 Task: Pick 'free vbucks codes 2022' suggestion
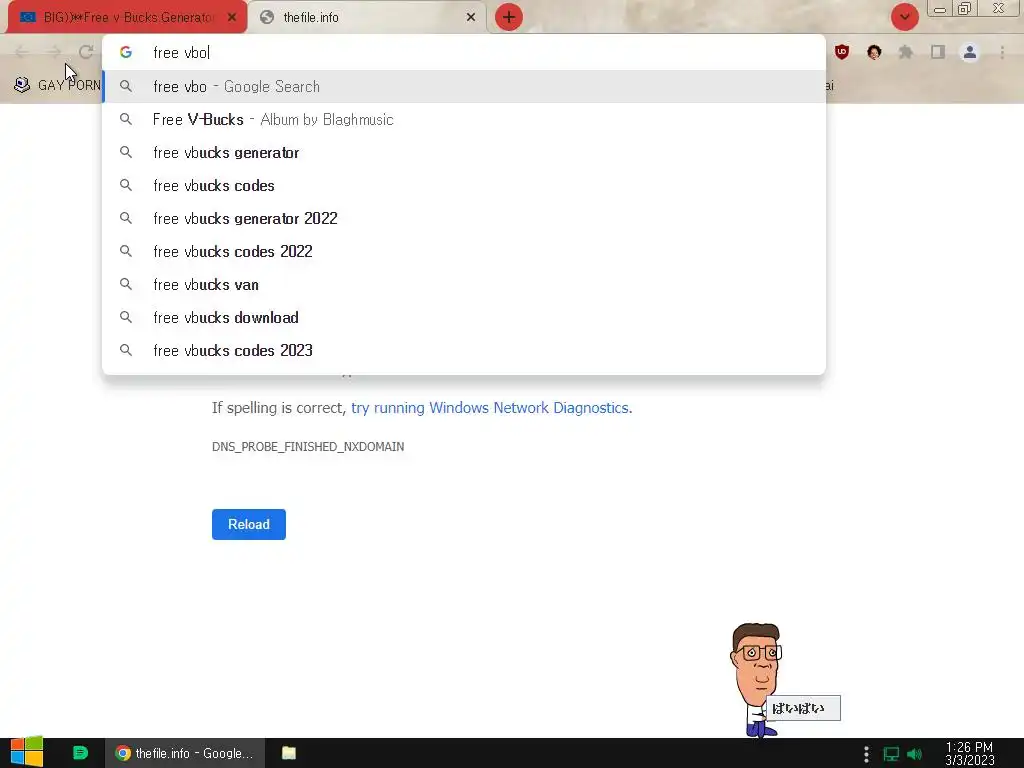464,251
